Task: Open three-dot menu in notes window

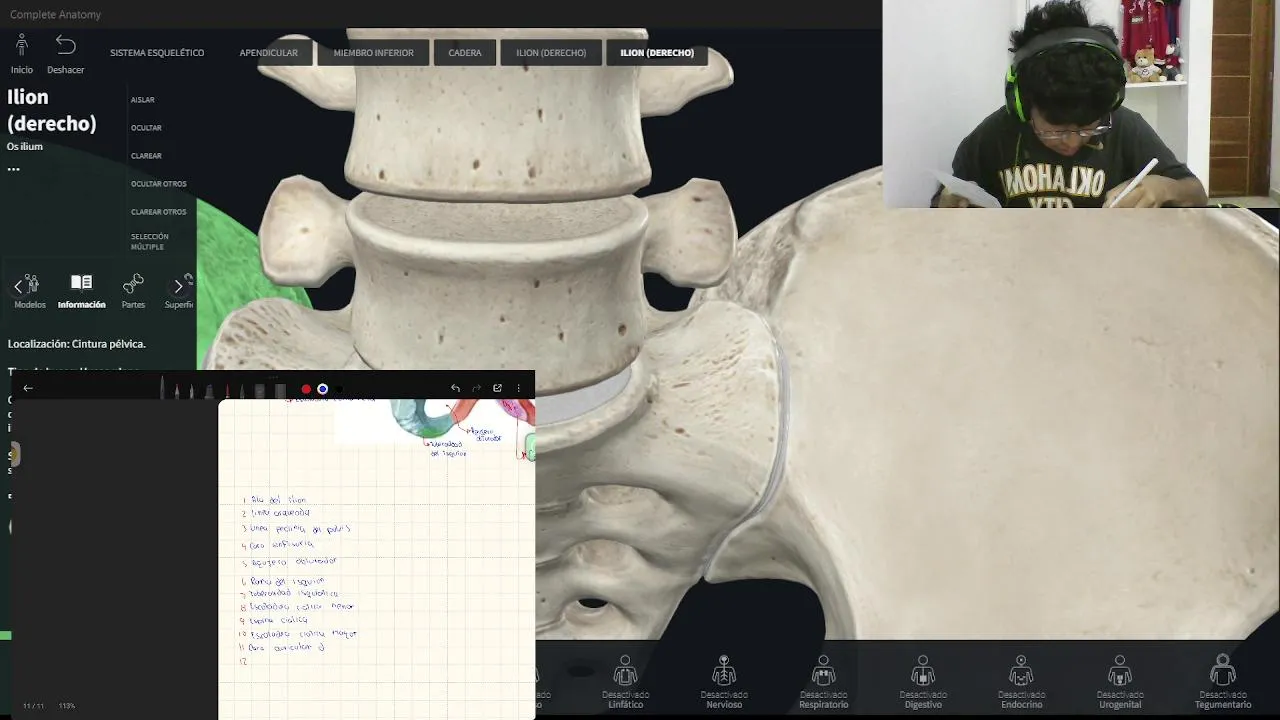Action: click(x=519, y=388)
